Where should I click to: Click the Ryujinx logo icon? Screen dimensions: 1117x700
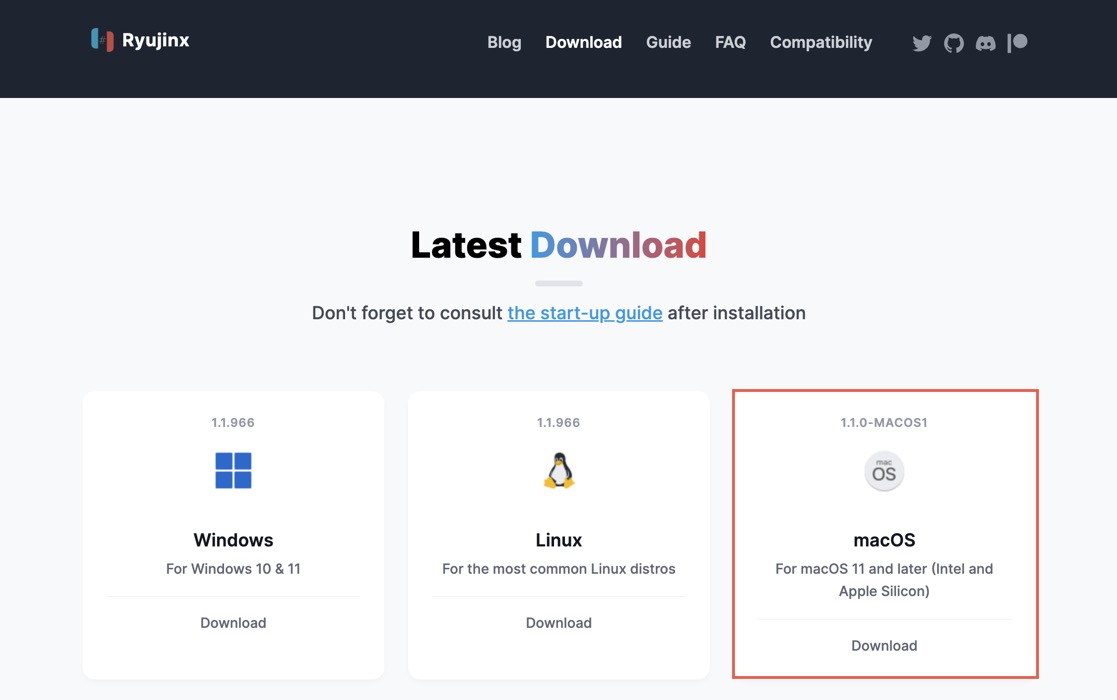click(x=102, y=40)
